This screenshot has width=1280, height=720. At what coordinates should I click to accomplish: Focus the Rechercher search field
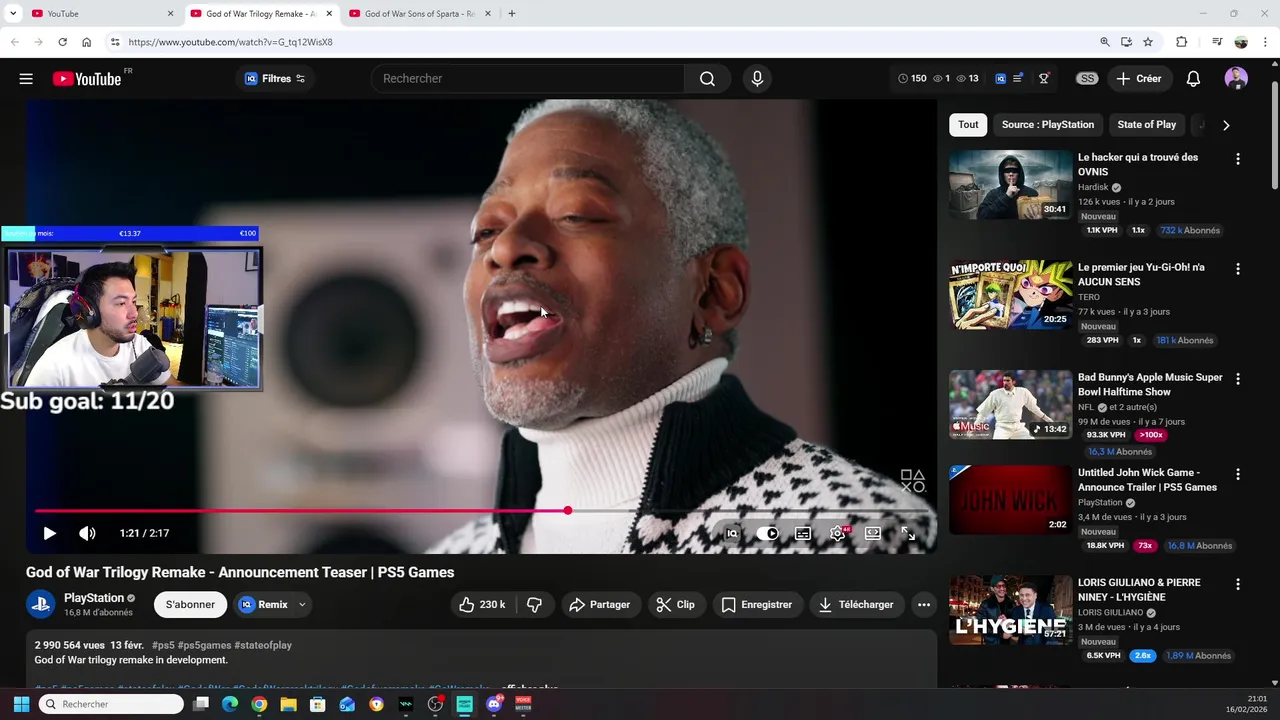(528, 79)
